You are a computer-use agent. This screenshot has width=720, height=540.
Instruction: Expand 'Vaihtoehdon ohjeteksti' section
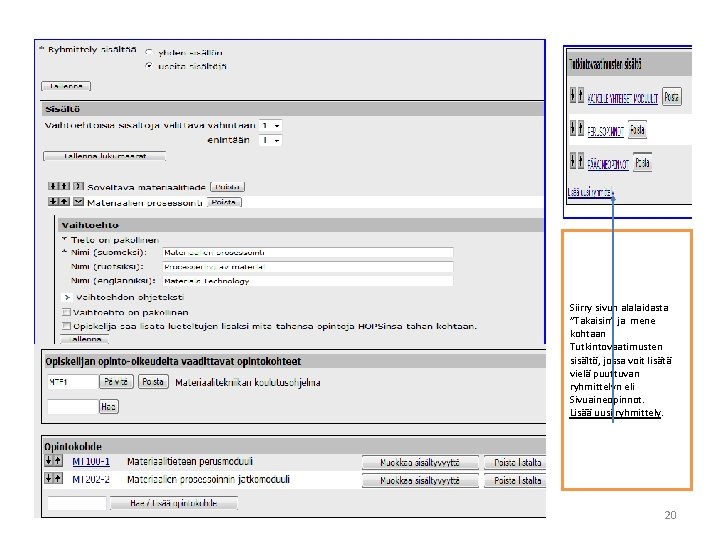point(67,298)
